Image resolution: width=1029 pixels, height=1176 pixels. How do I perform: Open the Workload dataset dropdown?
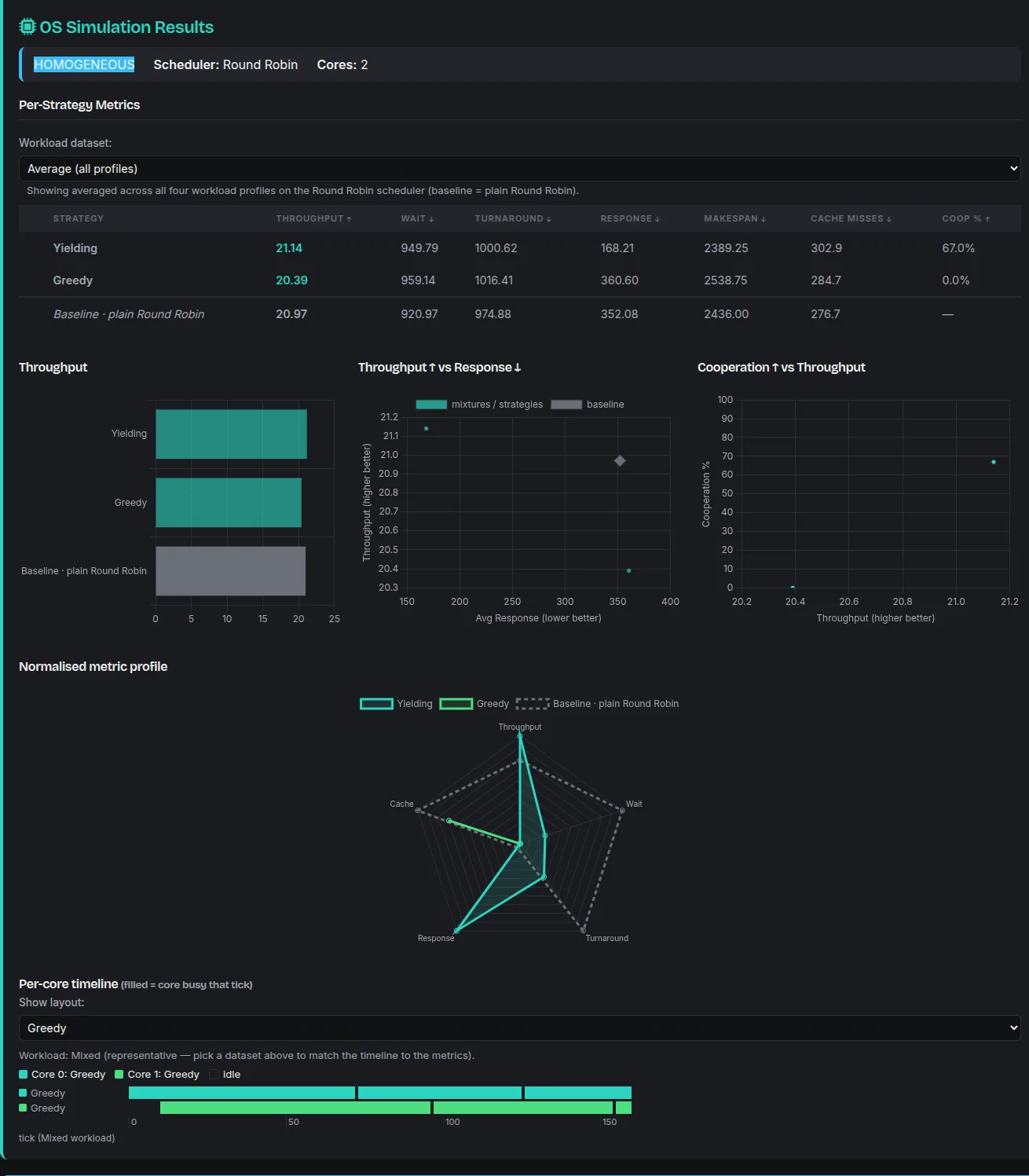519,169
